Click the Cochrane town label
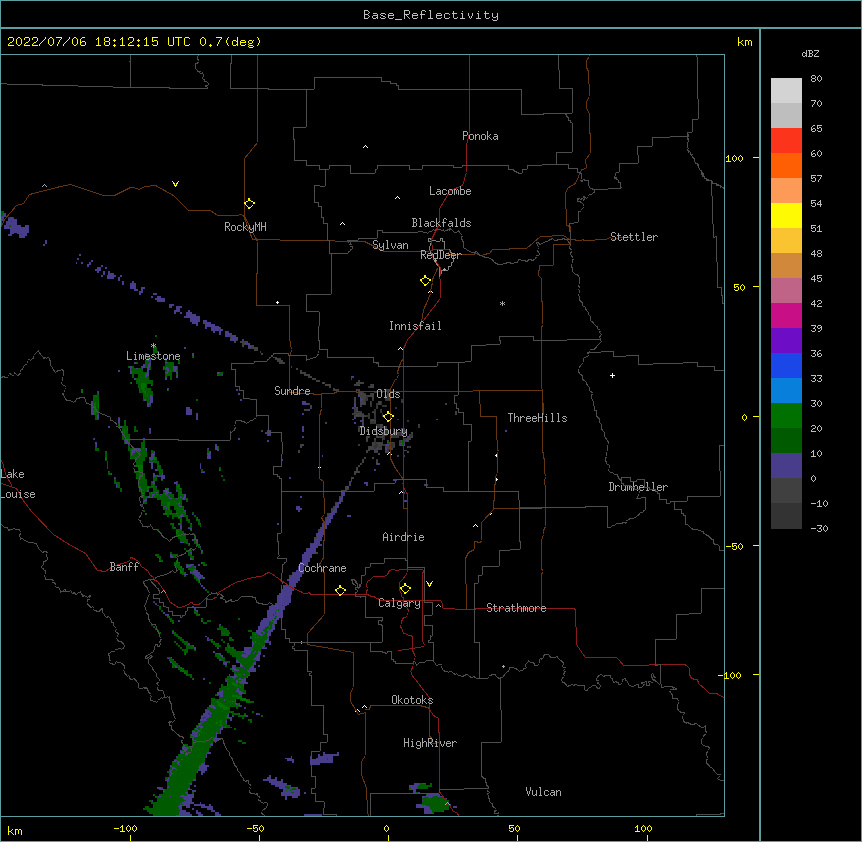This screenshot has width=862, height=842. pos(322,568)
